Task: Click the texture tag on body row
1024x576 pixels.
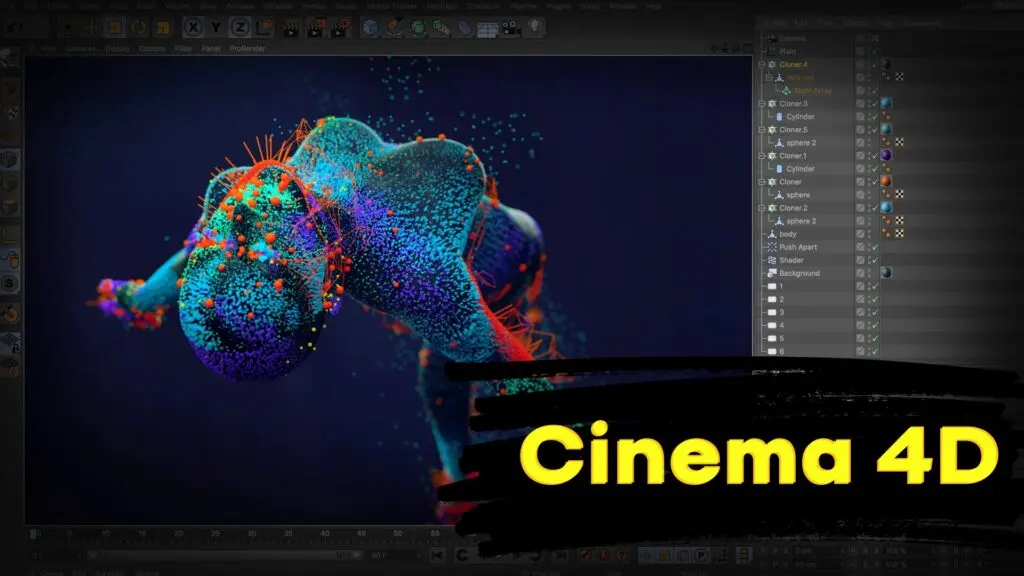Action: [899, 233]
